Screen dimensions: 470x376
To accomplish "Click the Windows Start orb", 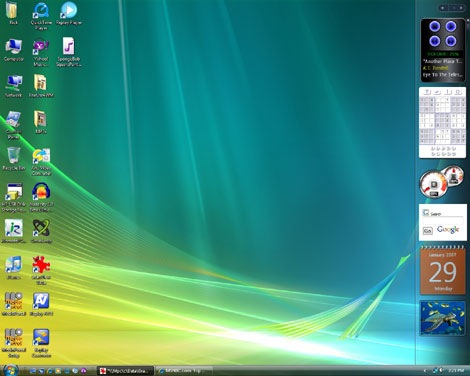I will pos(10,370).
